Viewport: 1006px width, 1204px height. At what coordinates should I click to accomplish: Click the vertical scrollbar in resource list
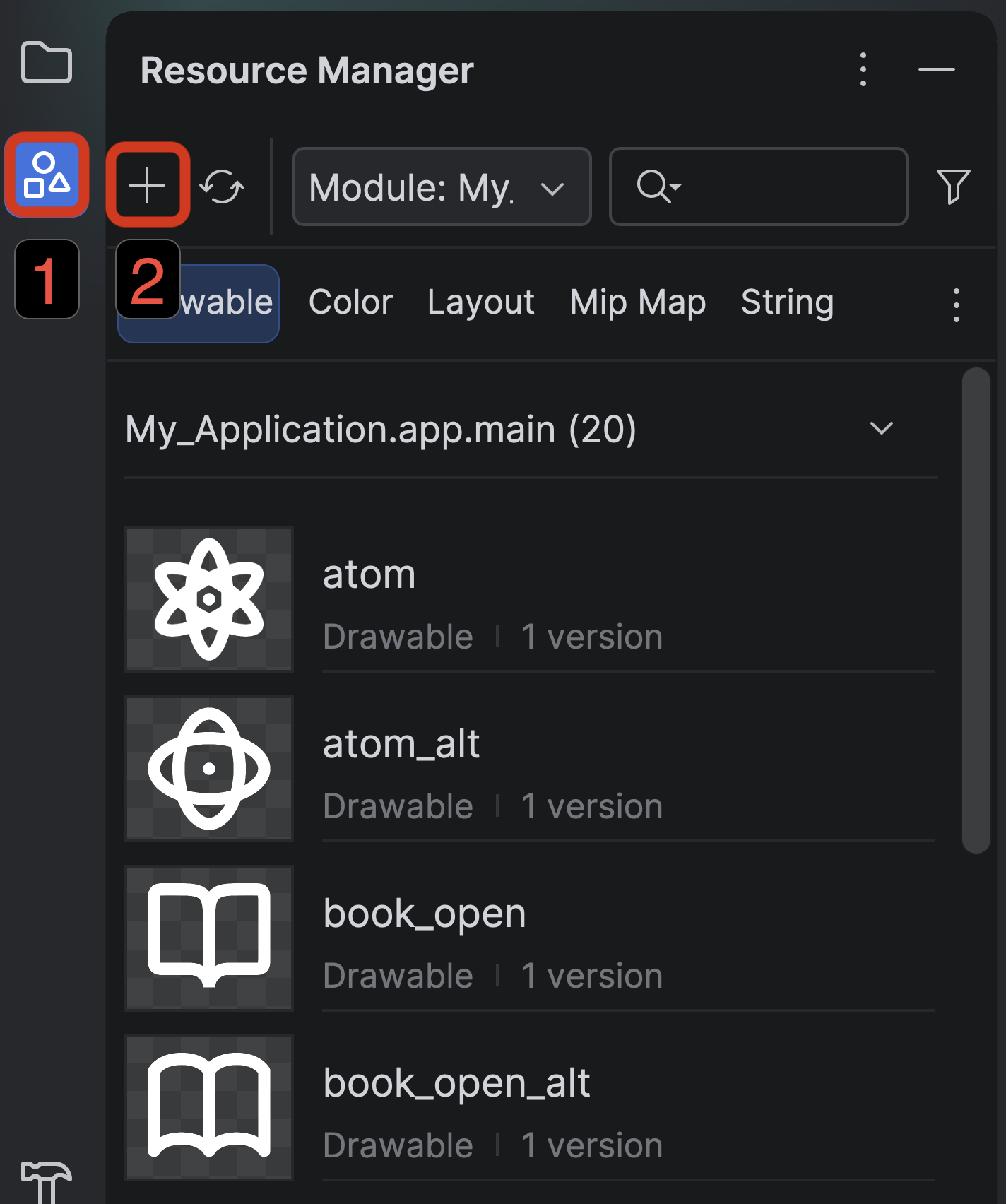pos(976,610)
